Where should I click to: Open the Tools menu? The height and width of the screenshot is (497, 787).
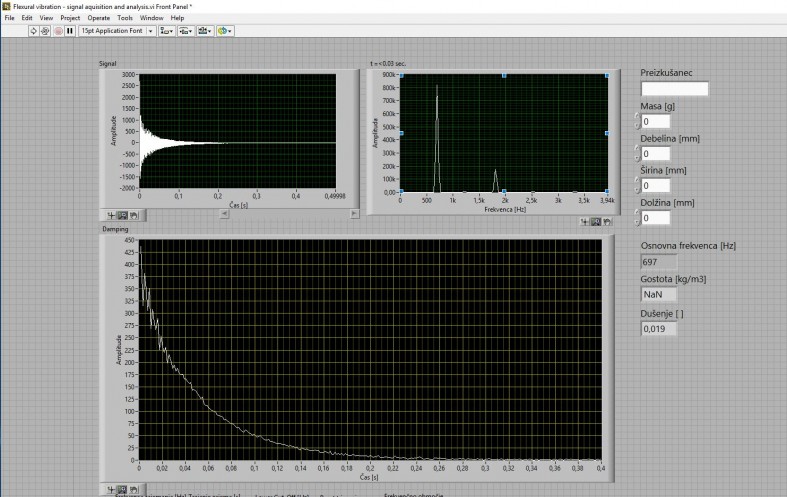pos(124,18)
